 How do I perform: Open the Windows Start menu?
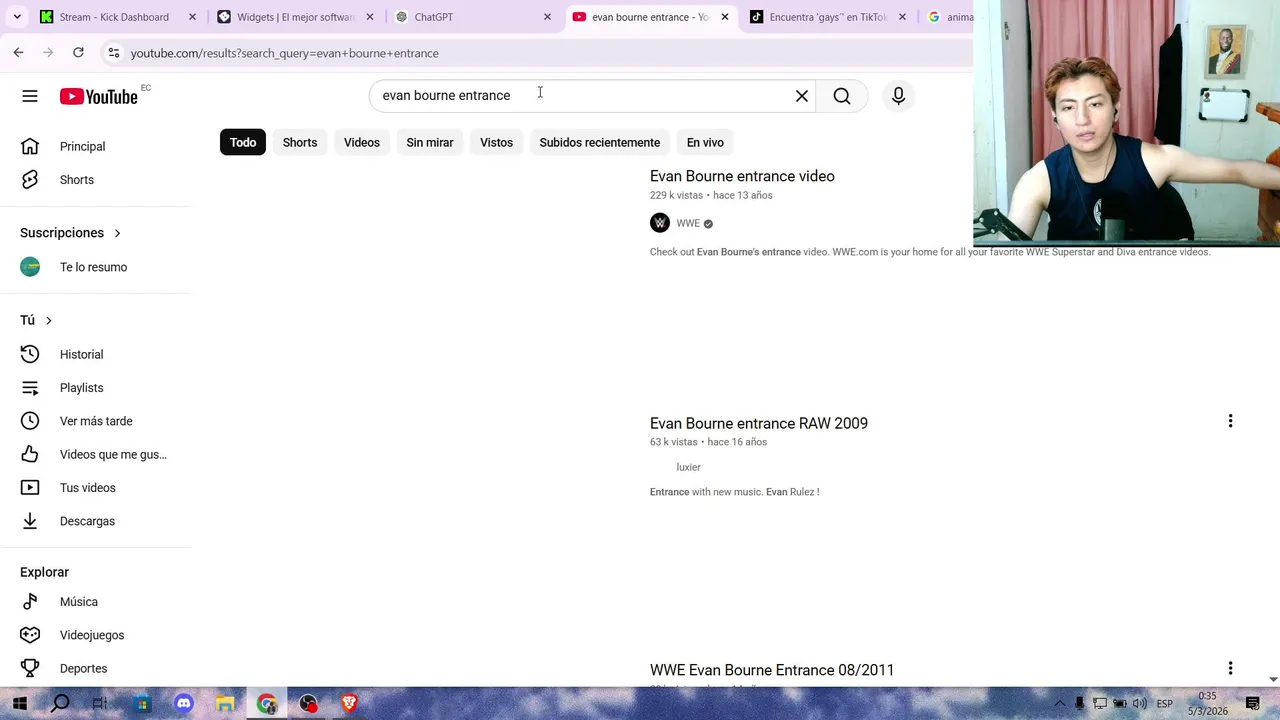tap(19, 703)
